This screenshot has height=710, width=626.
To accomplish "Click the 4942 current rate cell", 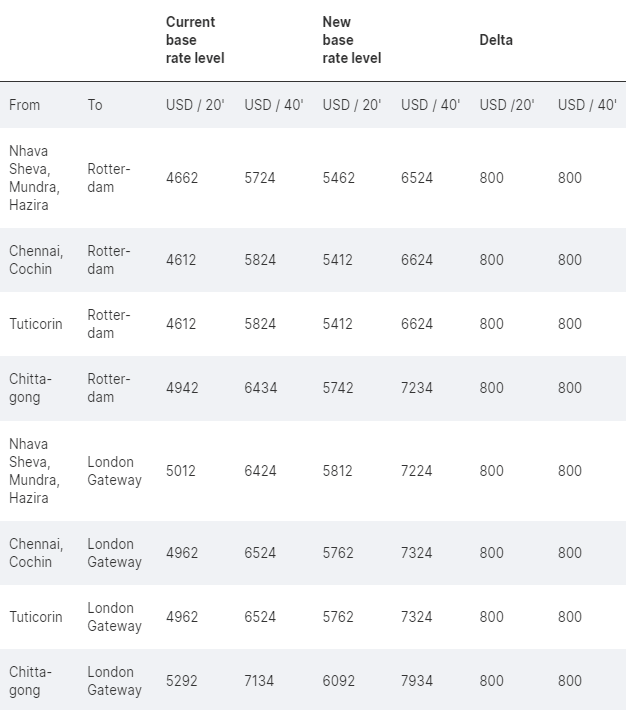I will [182, 388].
